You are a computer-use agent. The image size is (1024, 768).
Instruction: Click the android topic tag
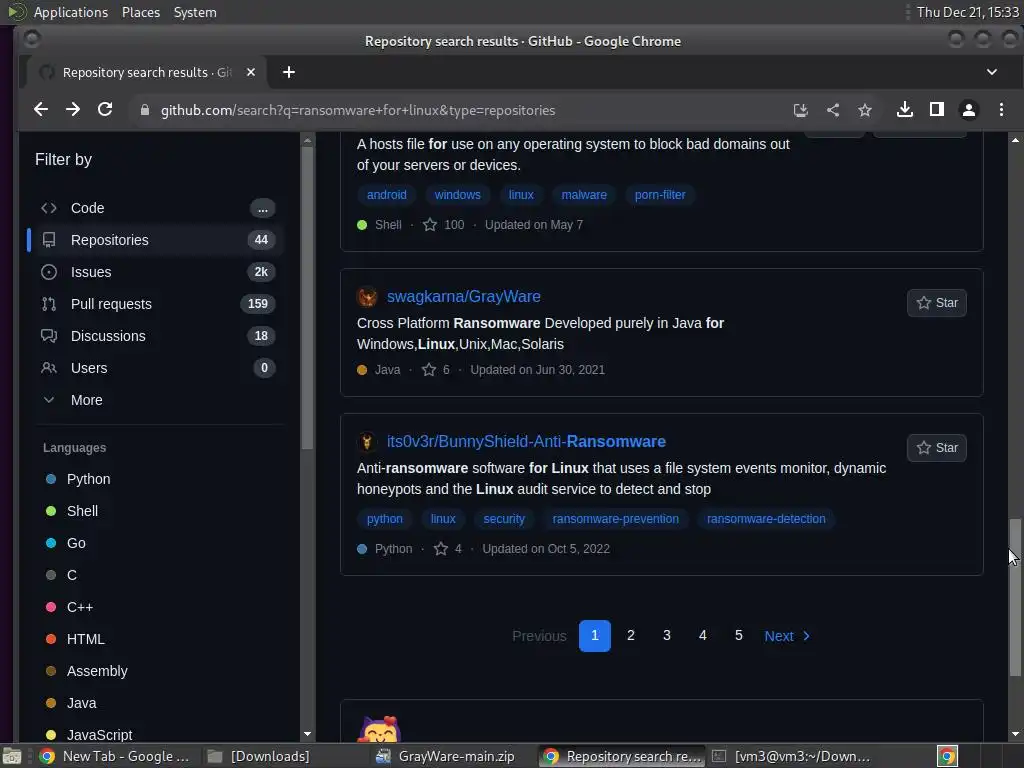point(387,195)
